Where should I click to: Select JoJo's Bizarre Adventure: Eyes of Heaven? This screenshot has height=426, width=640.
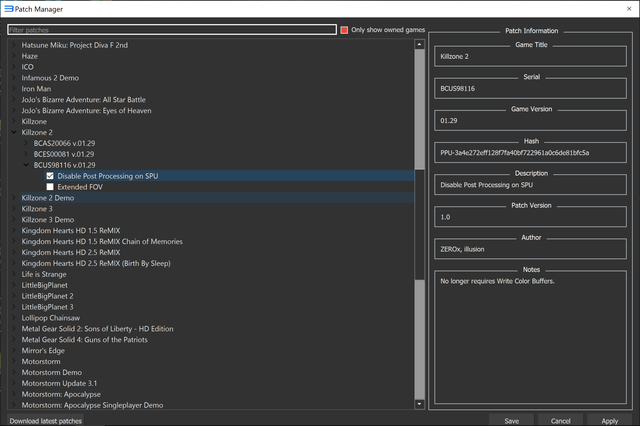(86, 111)
